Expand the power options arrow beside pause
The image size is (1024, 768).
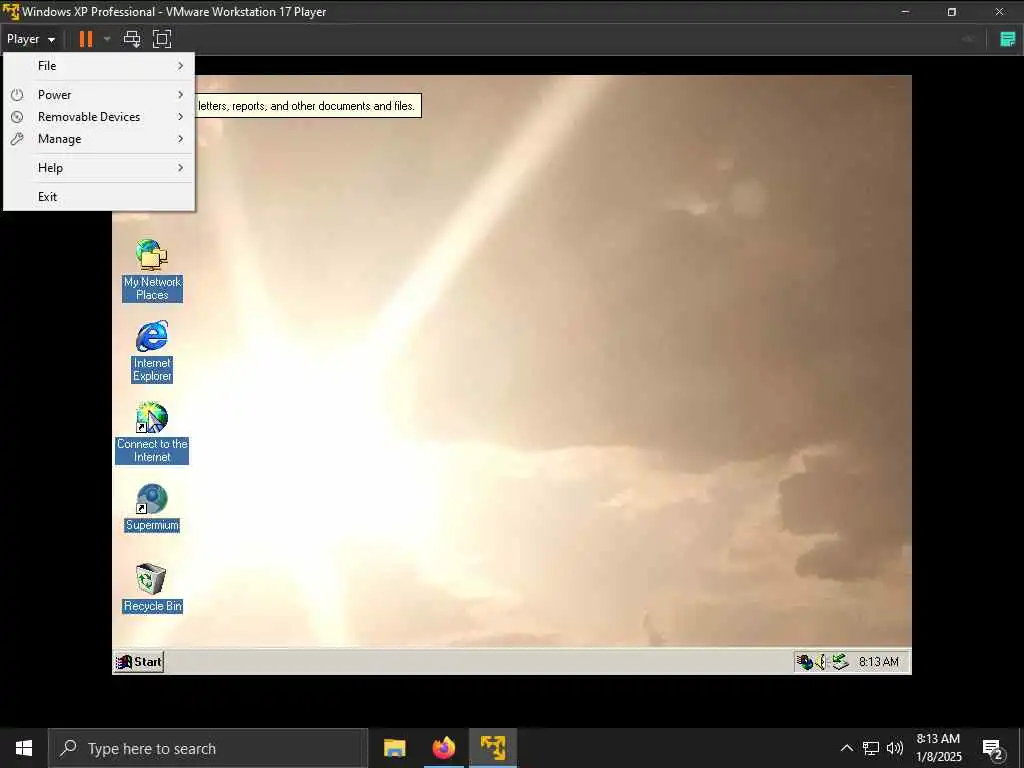(107, 39)
